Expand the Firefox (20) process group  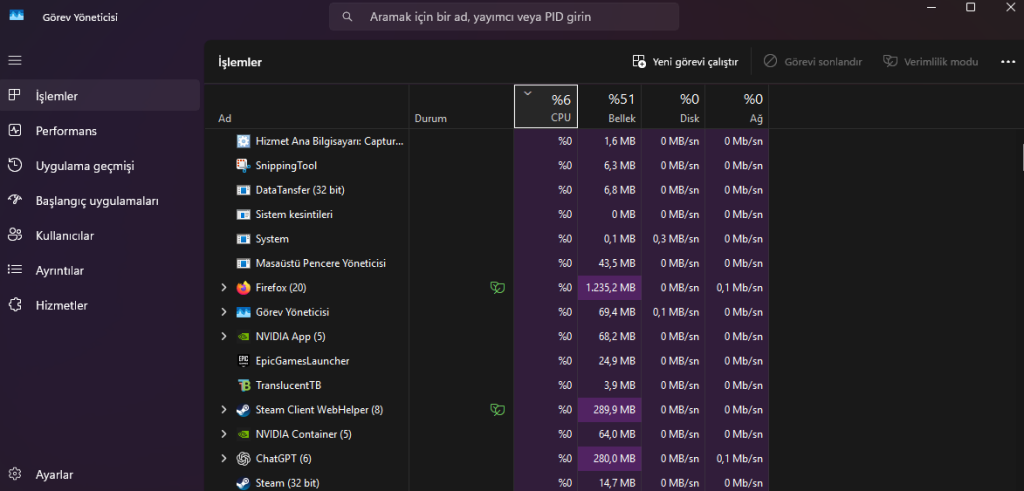point(224,288)
